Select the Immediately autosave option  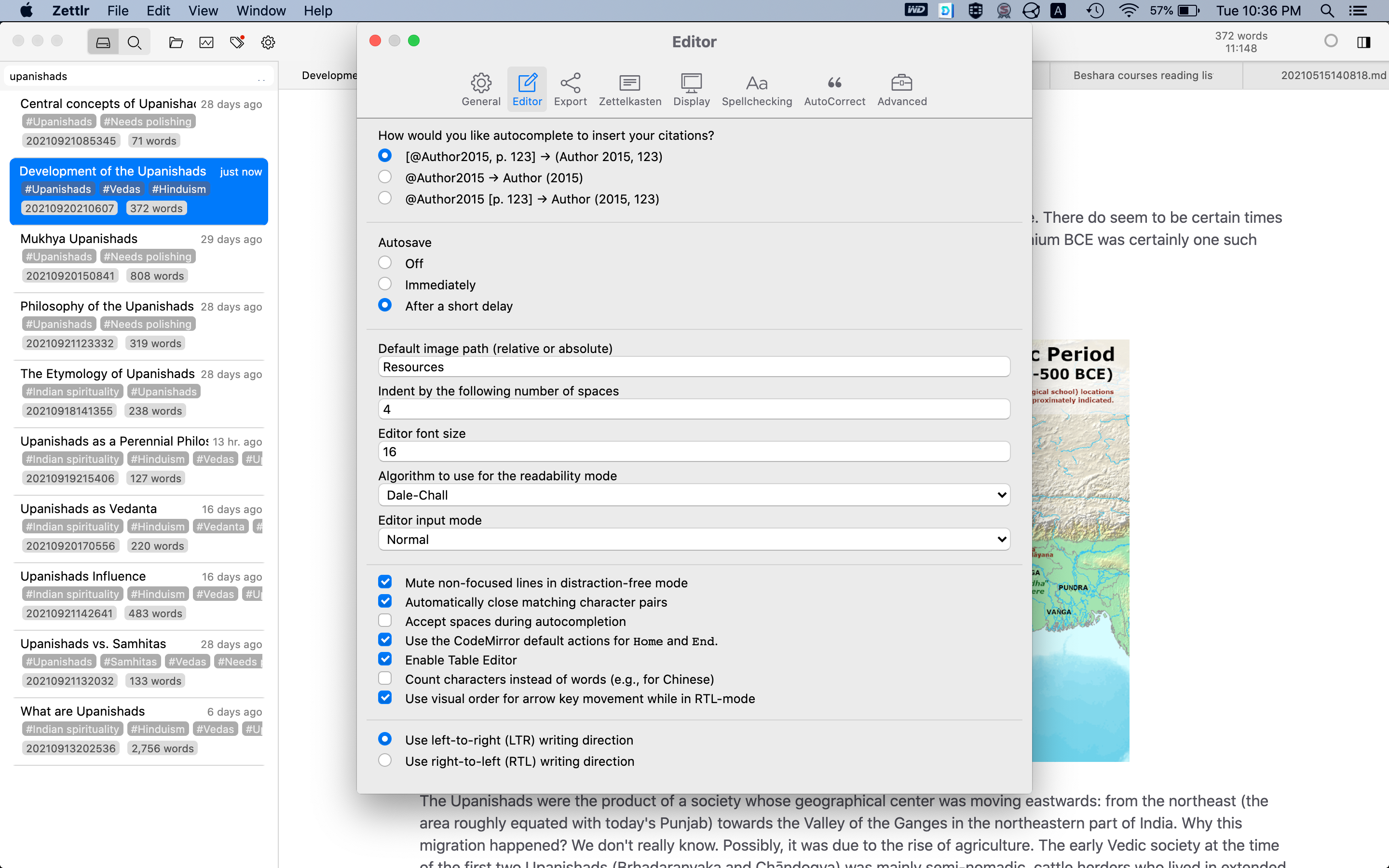(385, 284)
